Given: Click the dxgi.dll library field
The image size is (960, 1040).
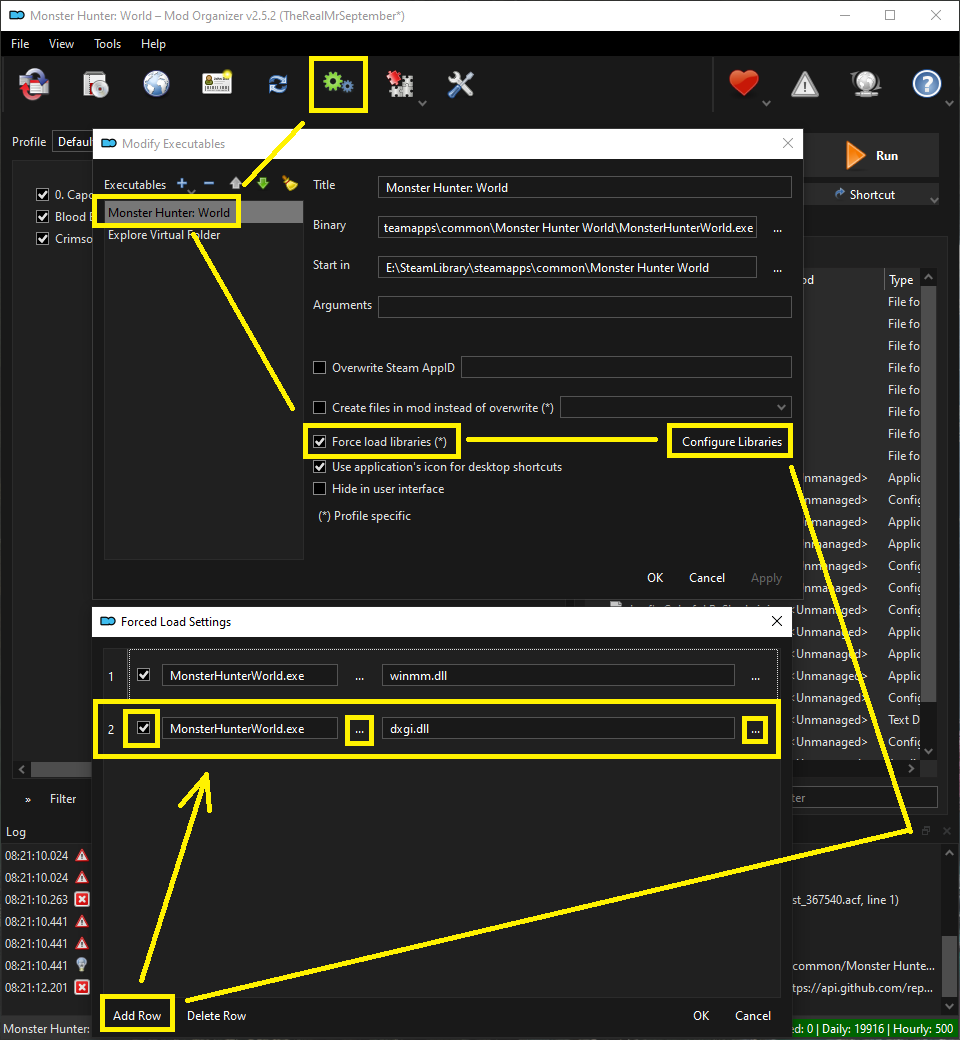Looking at the screenshot, I should tap(558, 729).
